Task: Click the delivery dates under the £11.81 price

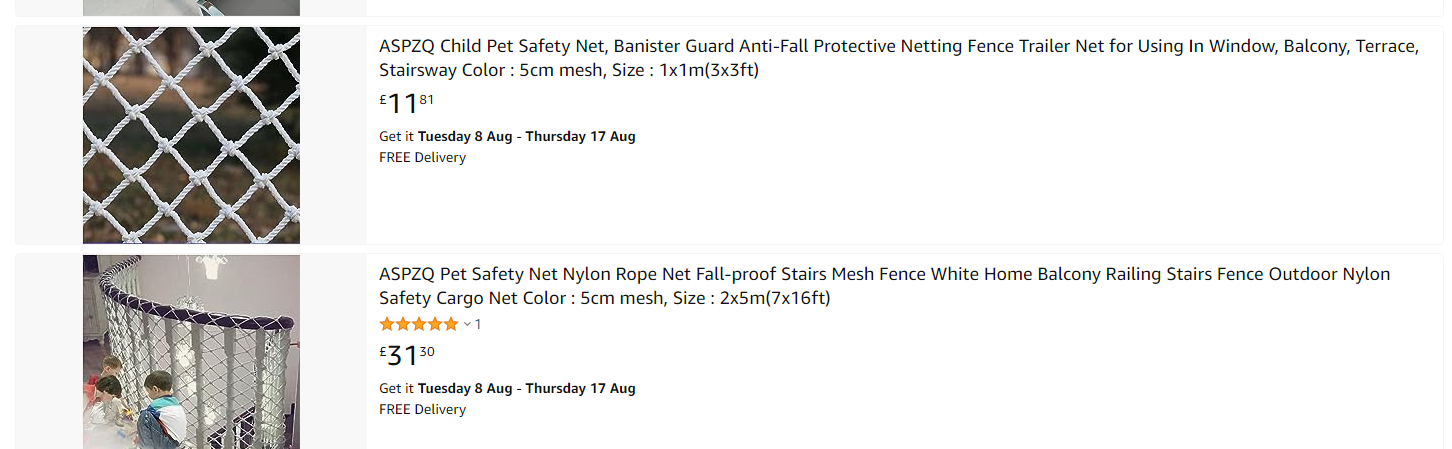Action: (526, 136)
